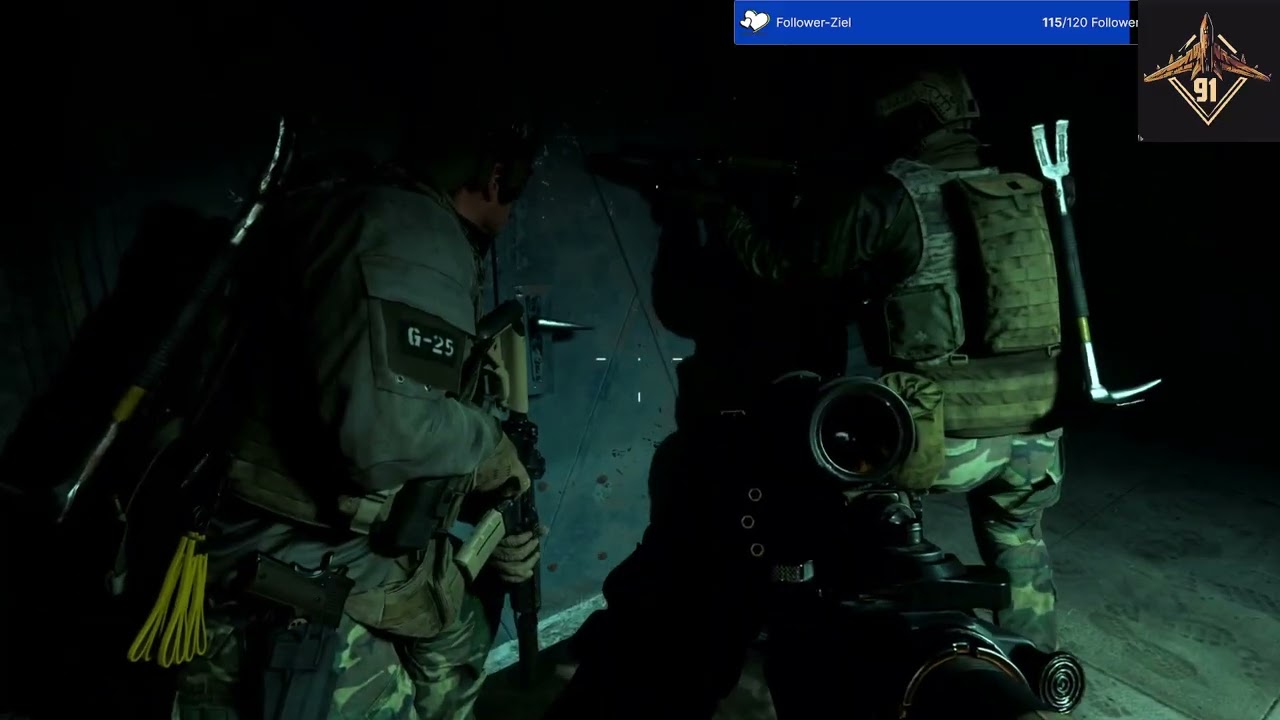Click the Follower-Ziel label

tap(813, 22)
